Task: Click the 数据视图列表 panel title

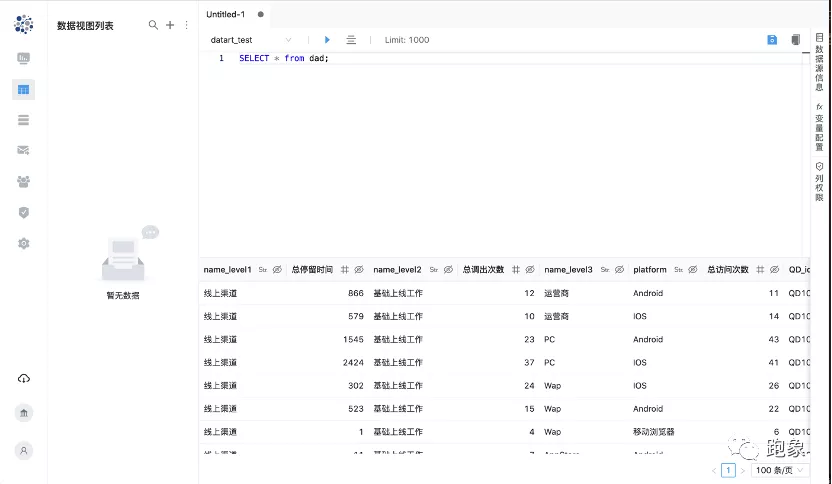Action: click(x=85, y=25)
